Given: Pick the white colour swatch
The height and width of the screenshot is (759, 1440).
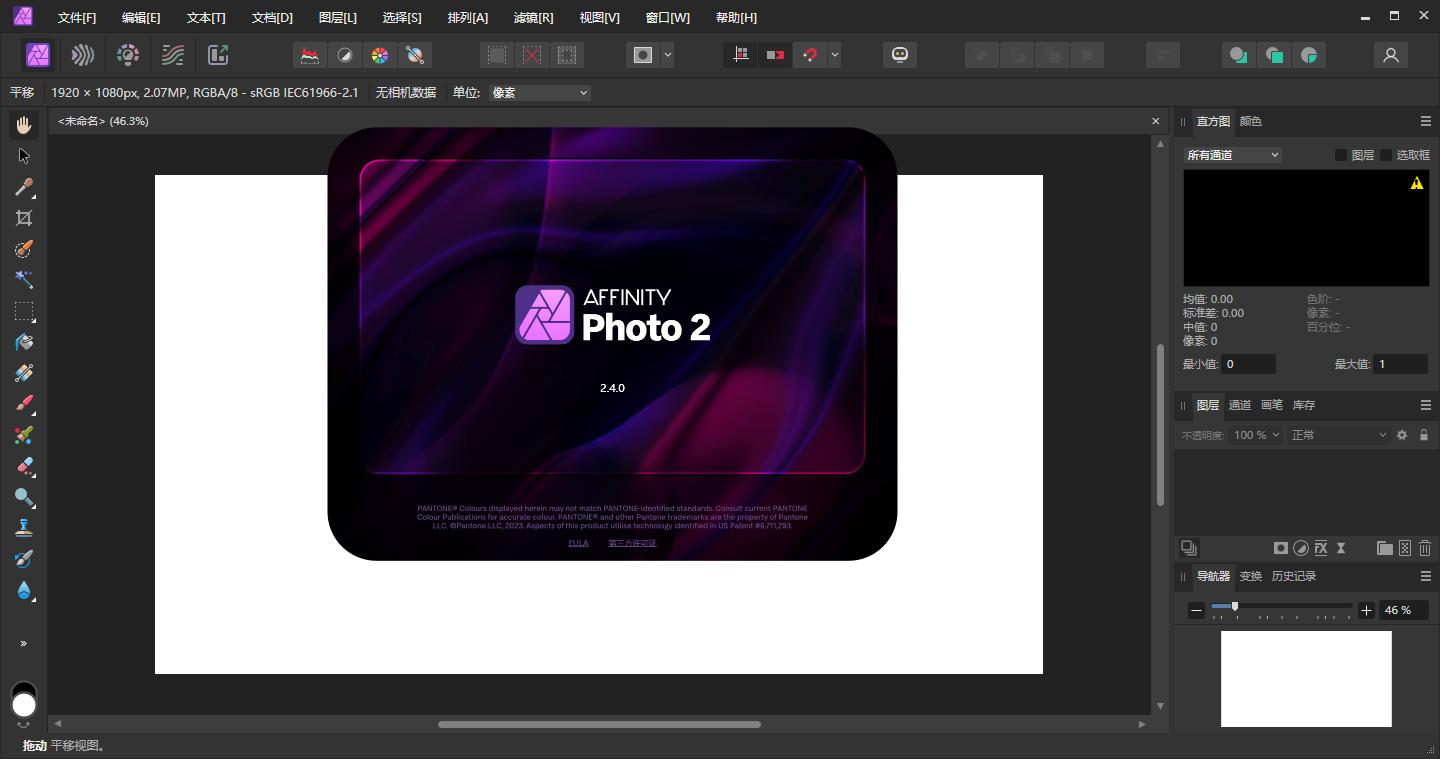Looking at the screenshot, I should tap(24, 706).
